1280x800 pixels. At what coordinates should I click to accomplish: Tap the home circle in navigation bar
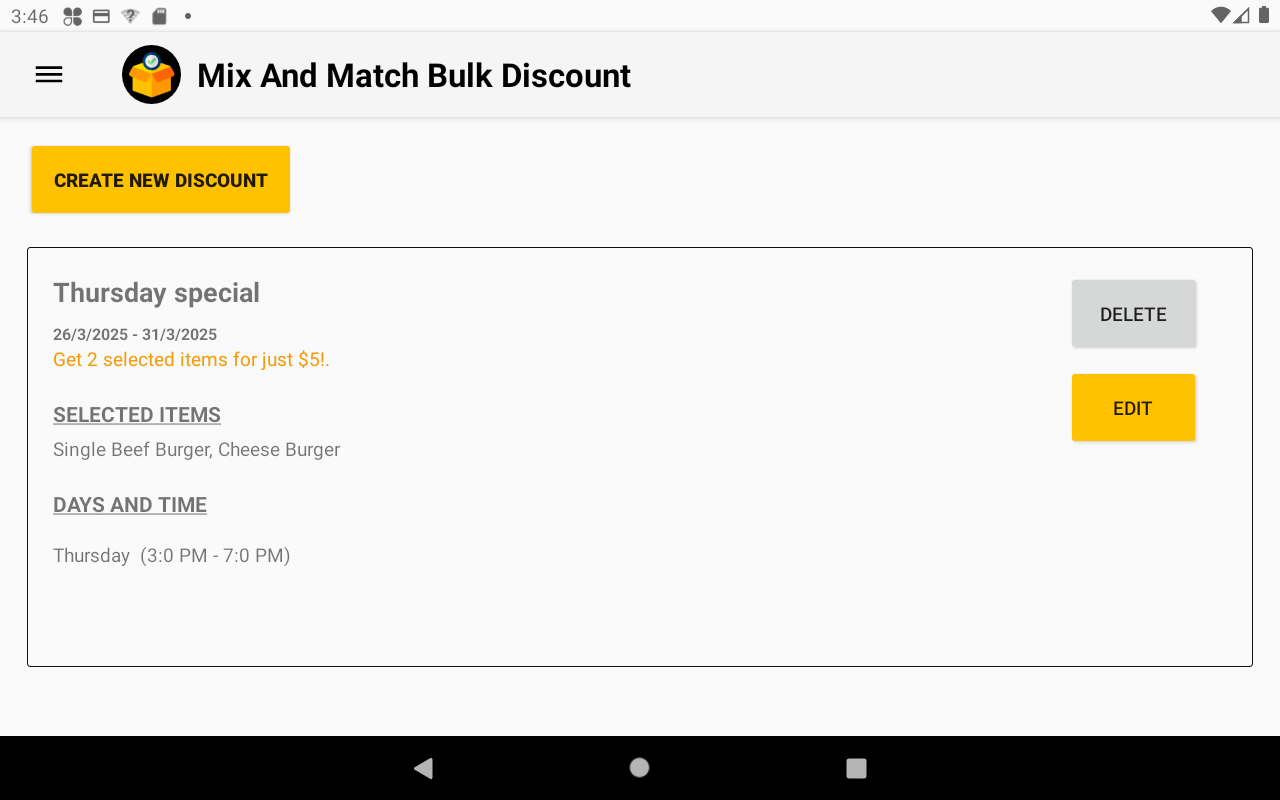639,767
